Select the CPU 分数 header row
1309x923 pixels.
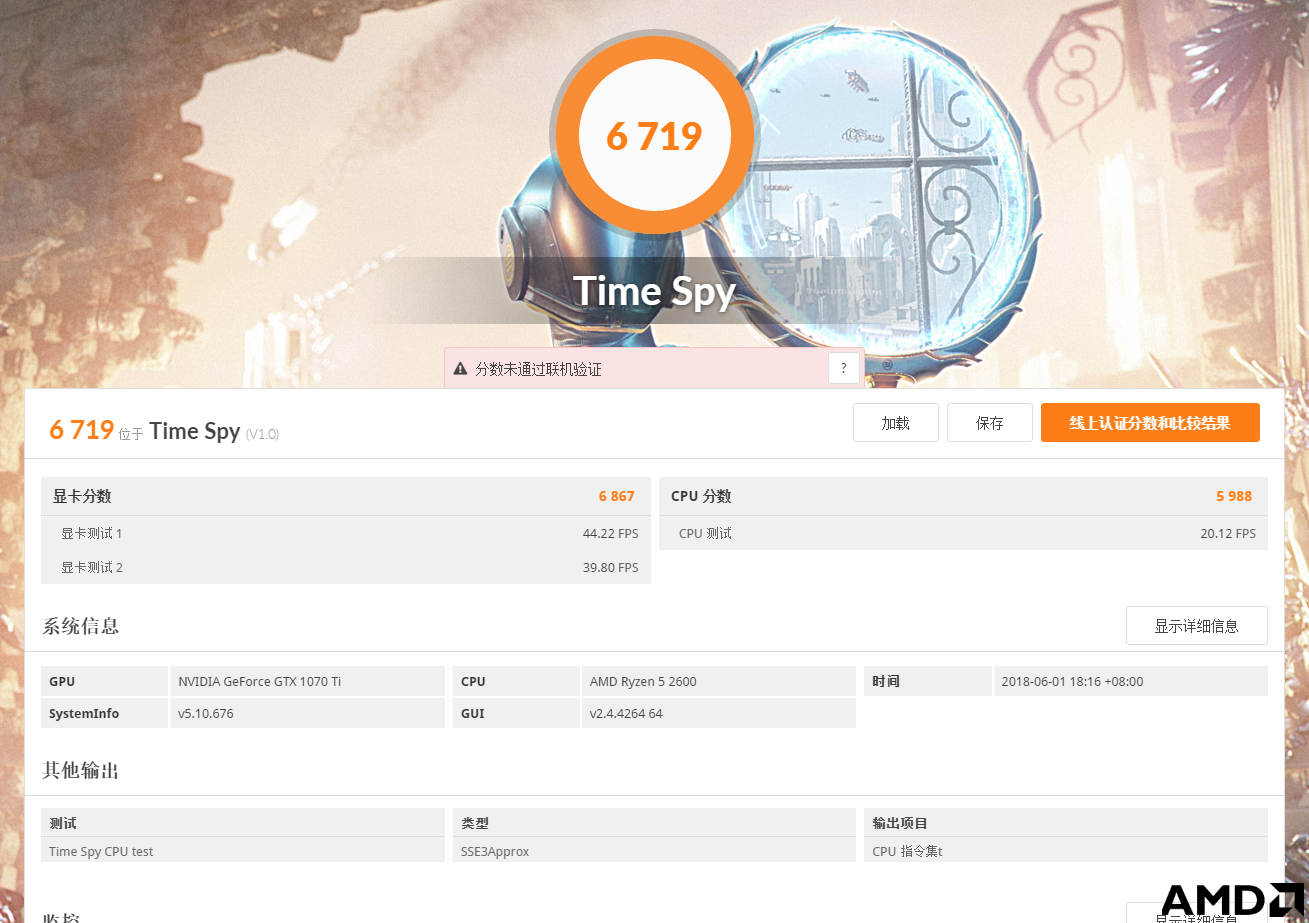click(963, 496)
